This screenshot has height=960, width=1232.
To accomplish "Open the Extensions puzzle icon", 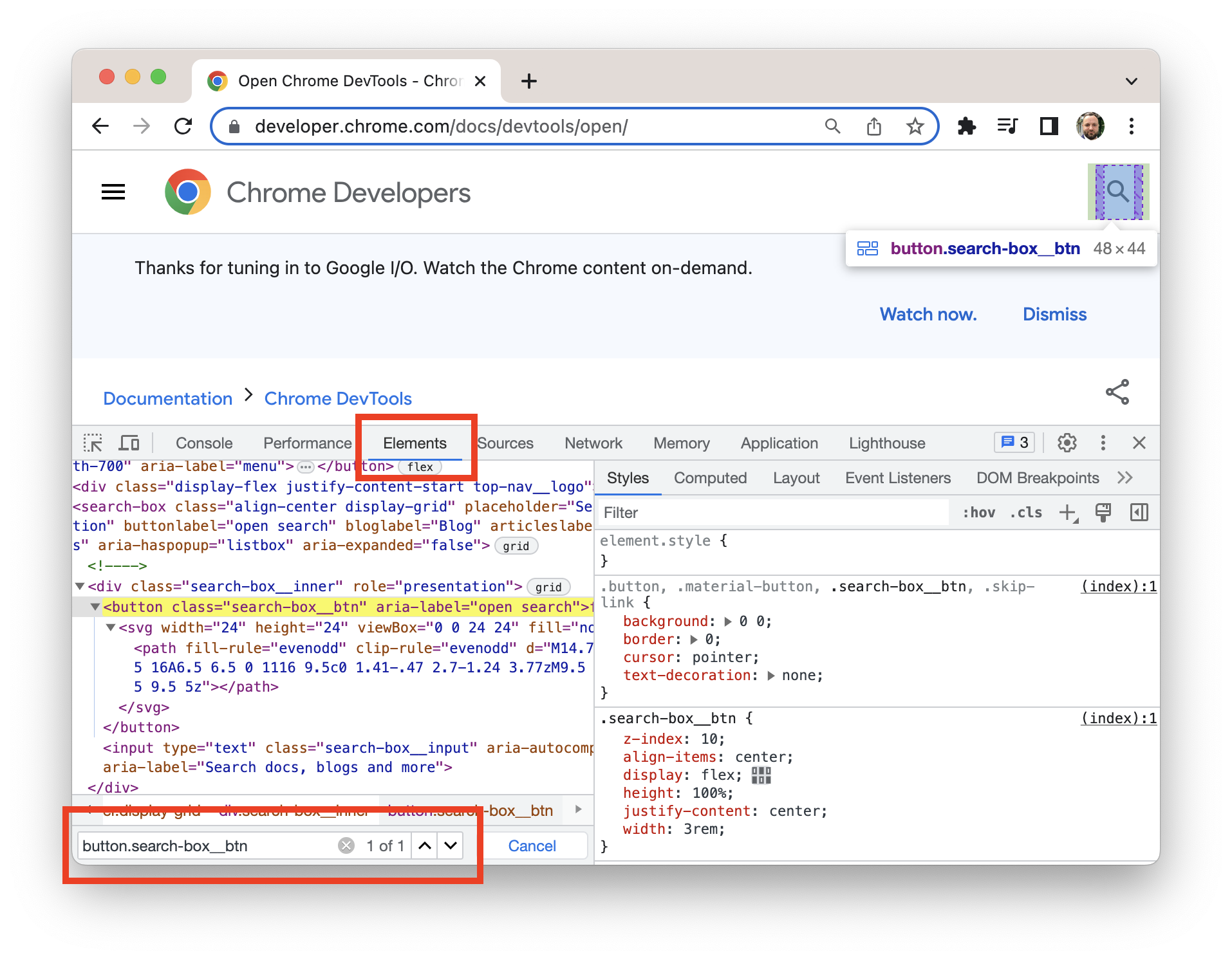I will (x=966, y=126).
